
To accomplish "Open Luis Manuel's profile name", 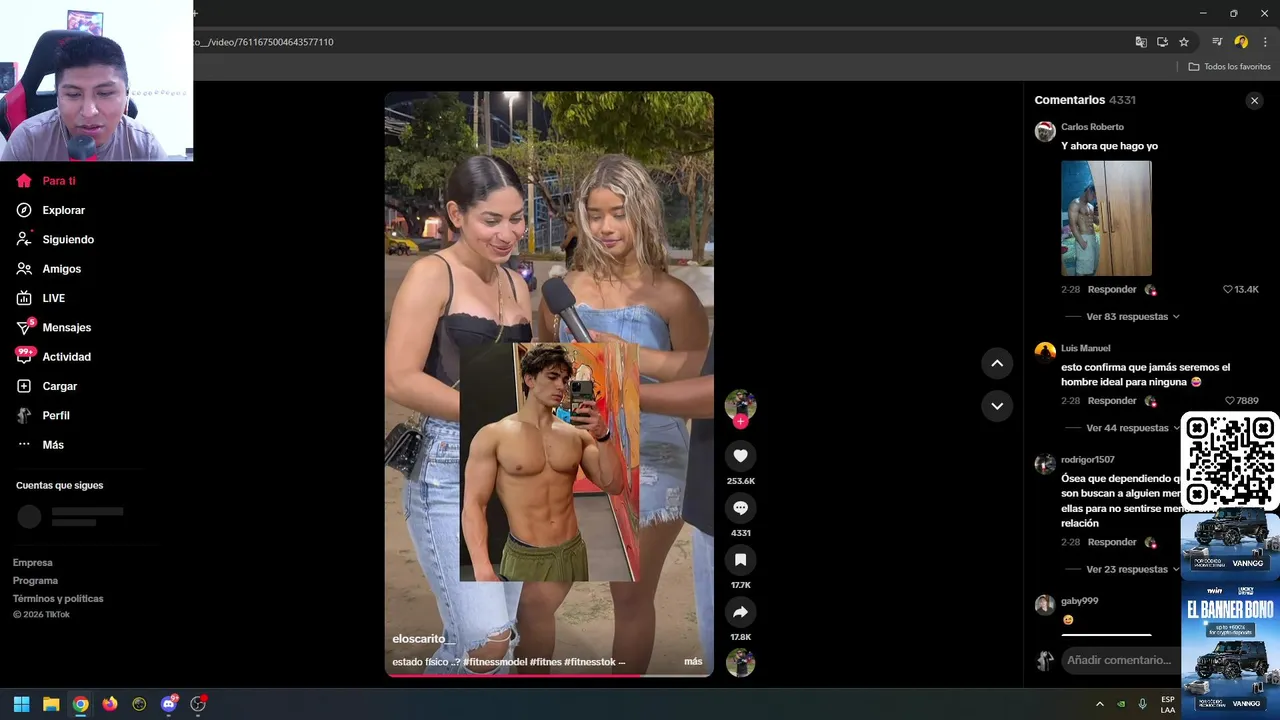I will click(x=1086, y=348).
